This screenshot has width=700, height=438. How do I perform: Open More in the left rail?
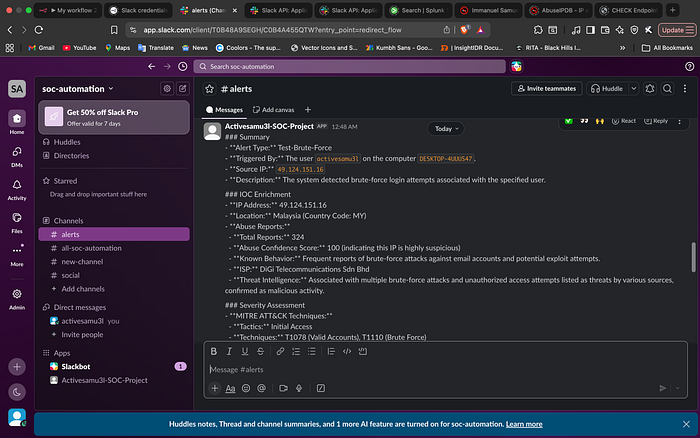click(17, 255)
